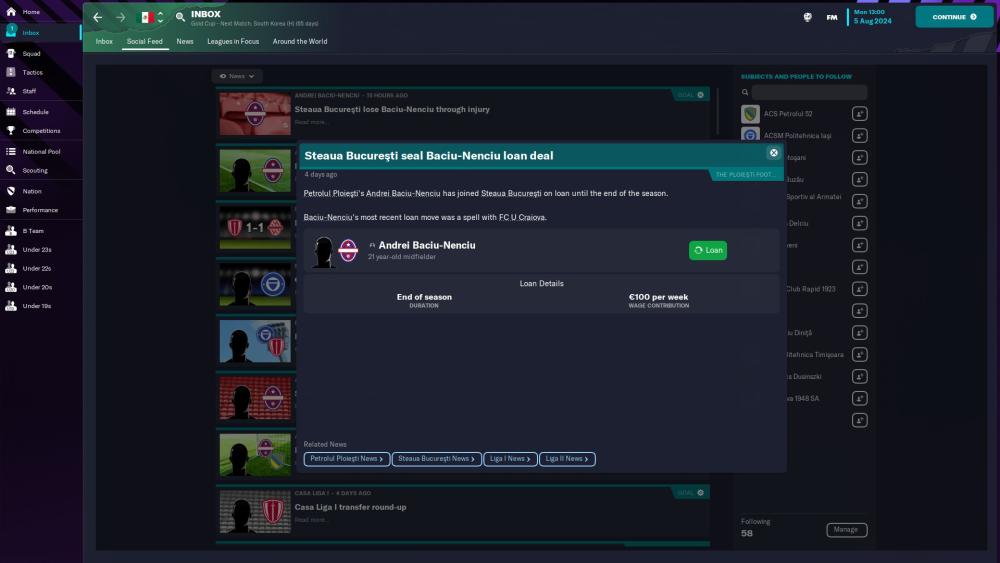Switch to the News tab

point(185,41)
